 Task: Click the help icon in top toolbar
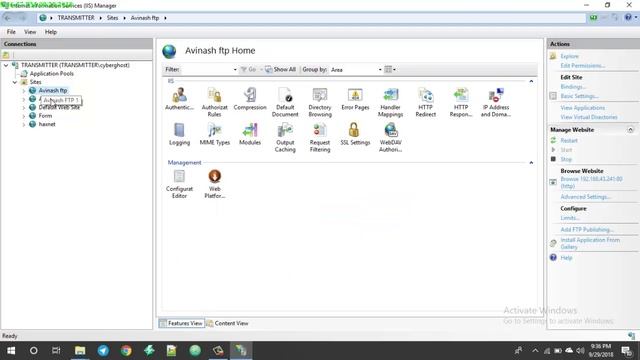click(628, 18)
